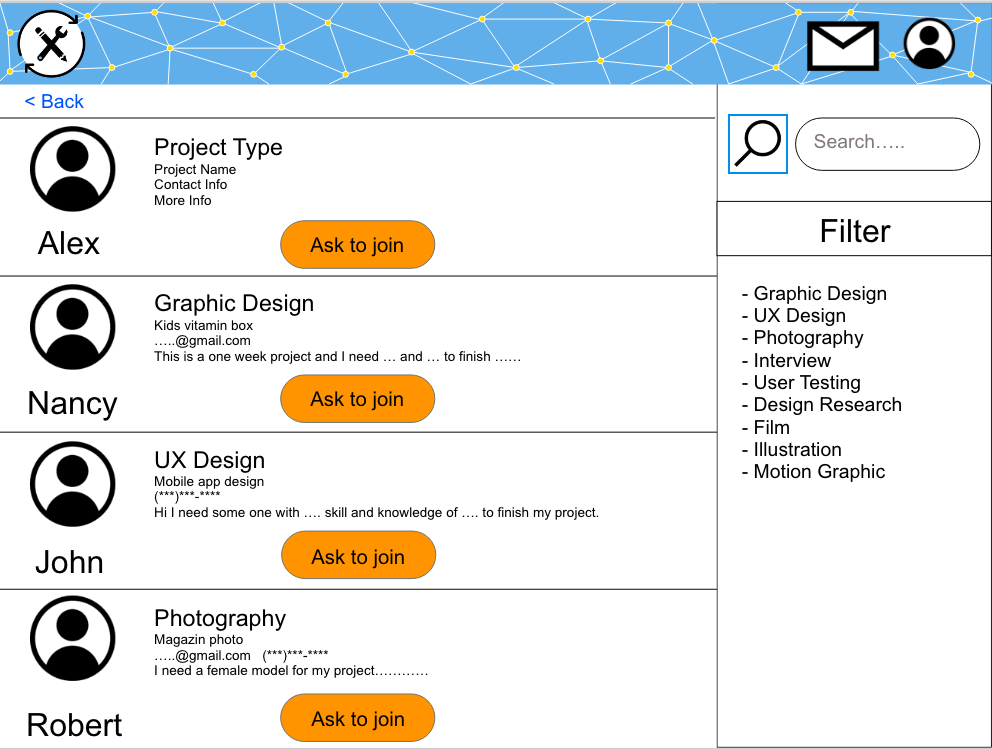Screen dimensions: 992x749
Task: Open Nancy's profile avatar
Action: [x=72, y=326]
